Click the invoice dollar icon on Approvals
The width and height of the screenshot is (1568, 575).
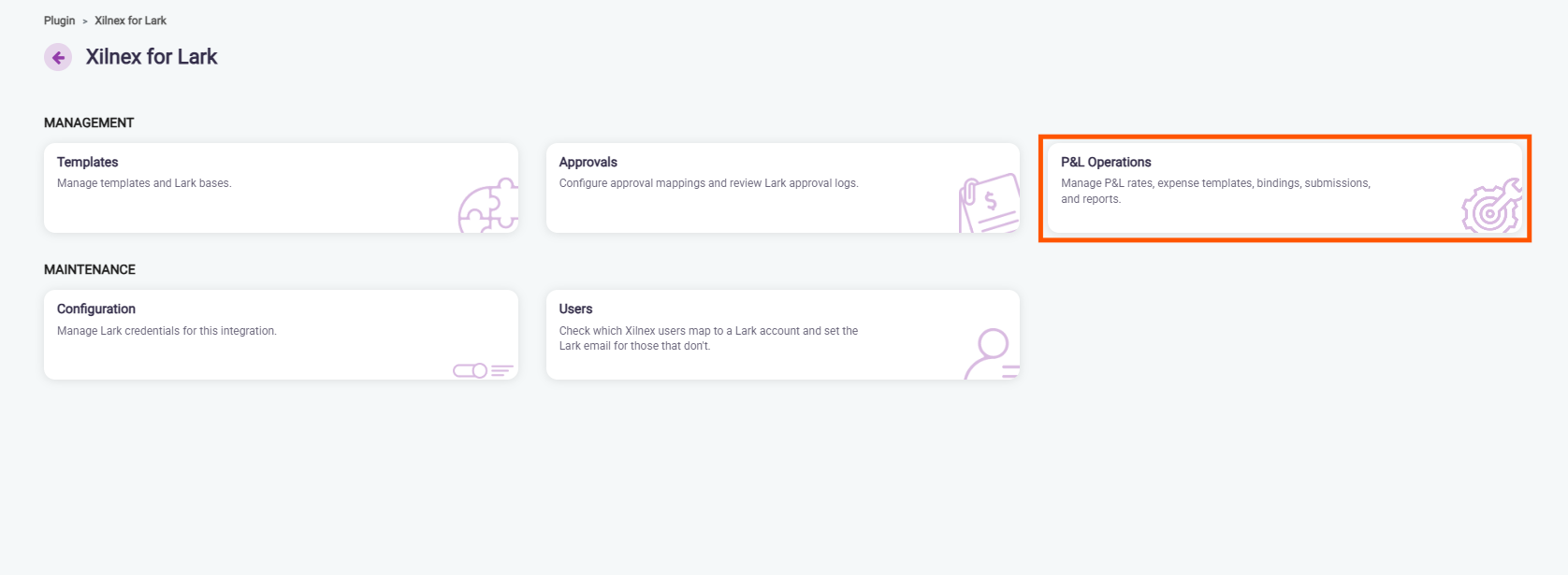pyautogui.click(x=989, y=203)
